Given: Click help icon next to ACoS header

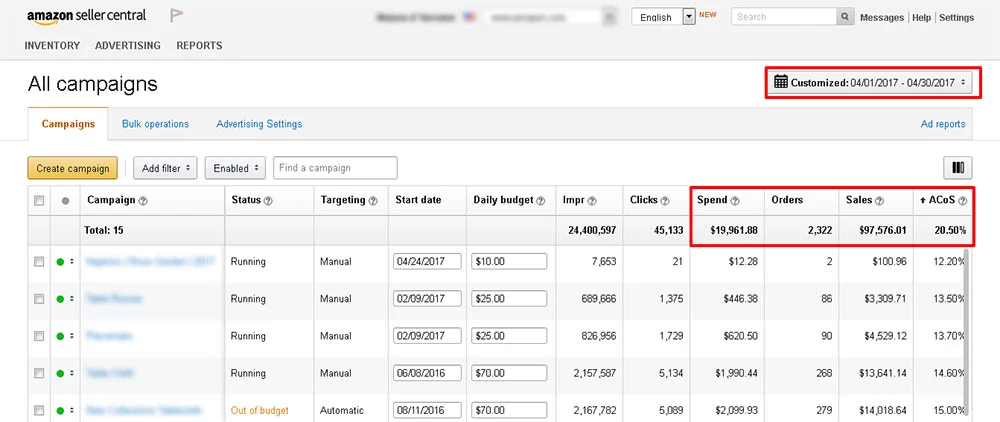Looking at the screenshot, I should click(x=962, y=201).
